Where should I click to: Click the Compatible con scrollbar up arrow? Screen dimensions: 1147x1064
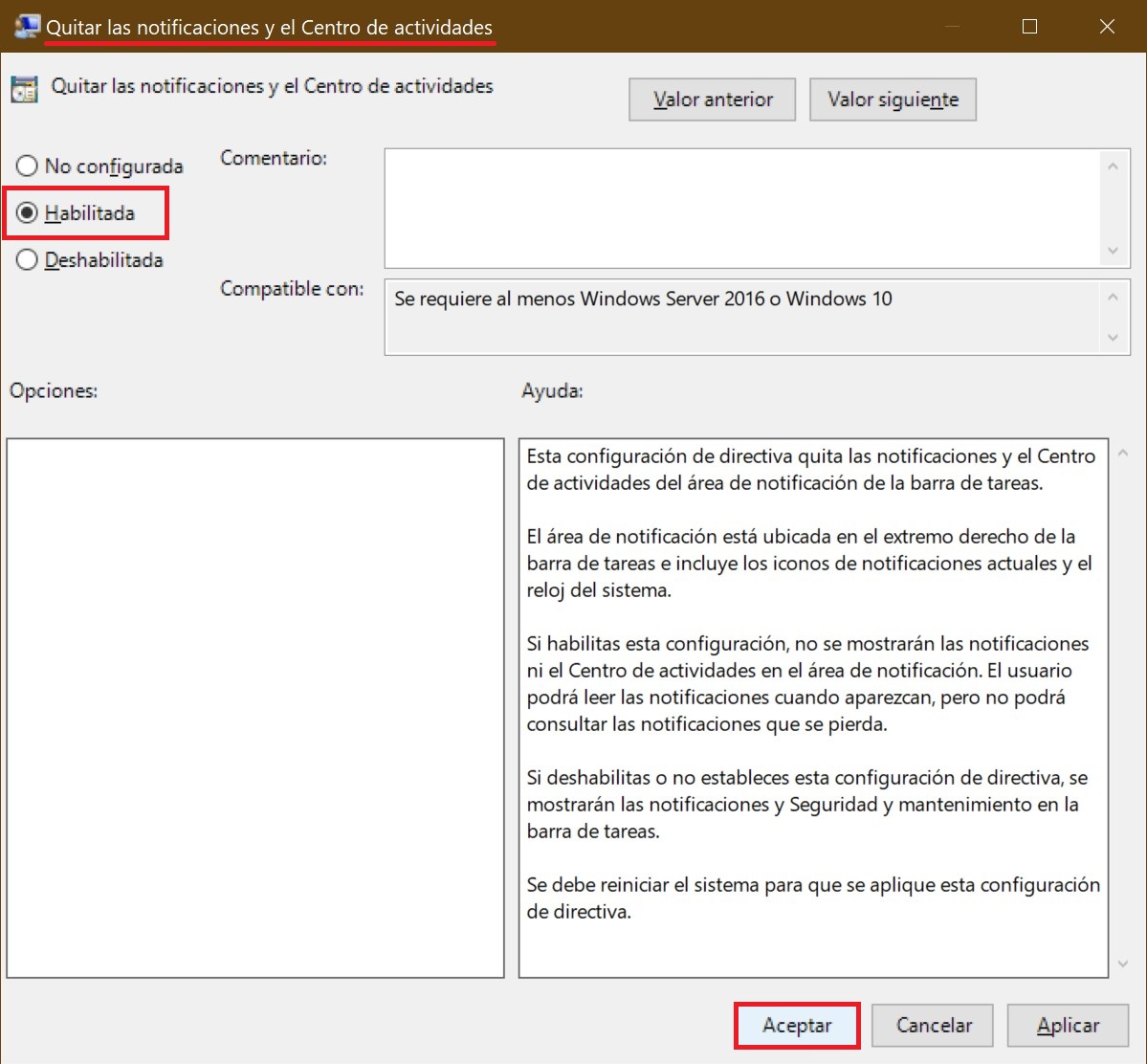coord(1113,298)
